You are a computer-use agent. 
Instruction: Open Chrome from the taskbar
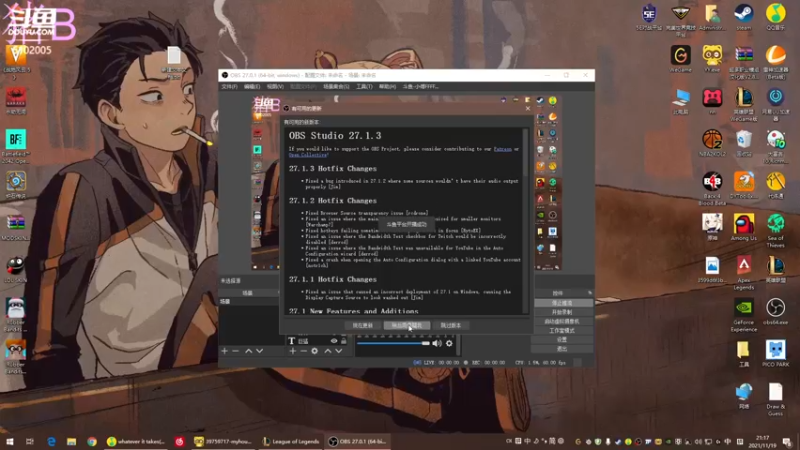point(92,441)
